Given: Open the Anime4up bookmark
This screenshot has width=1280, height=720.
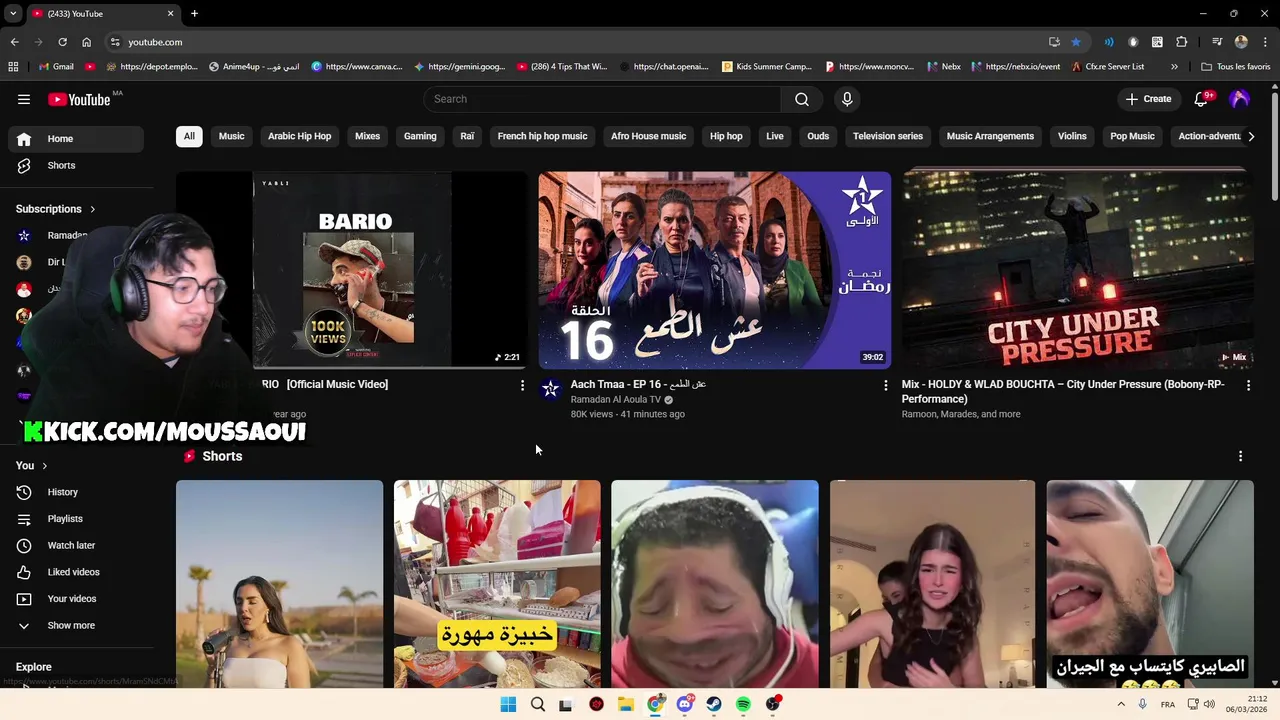Looking at the screenshot, I should [254, 67].
